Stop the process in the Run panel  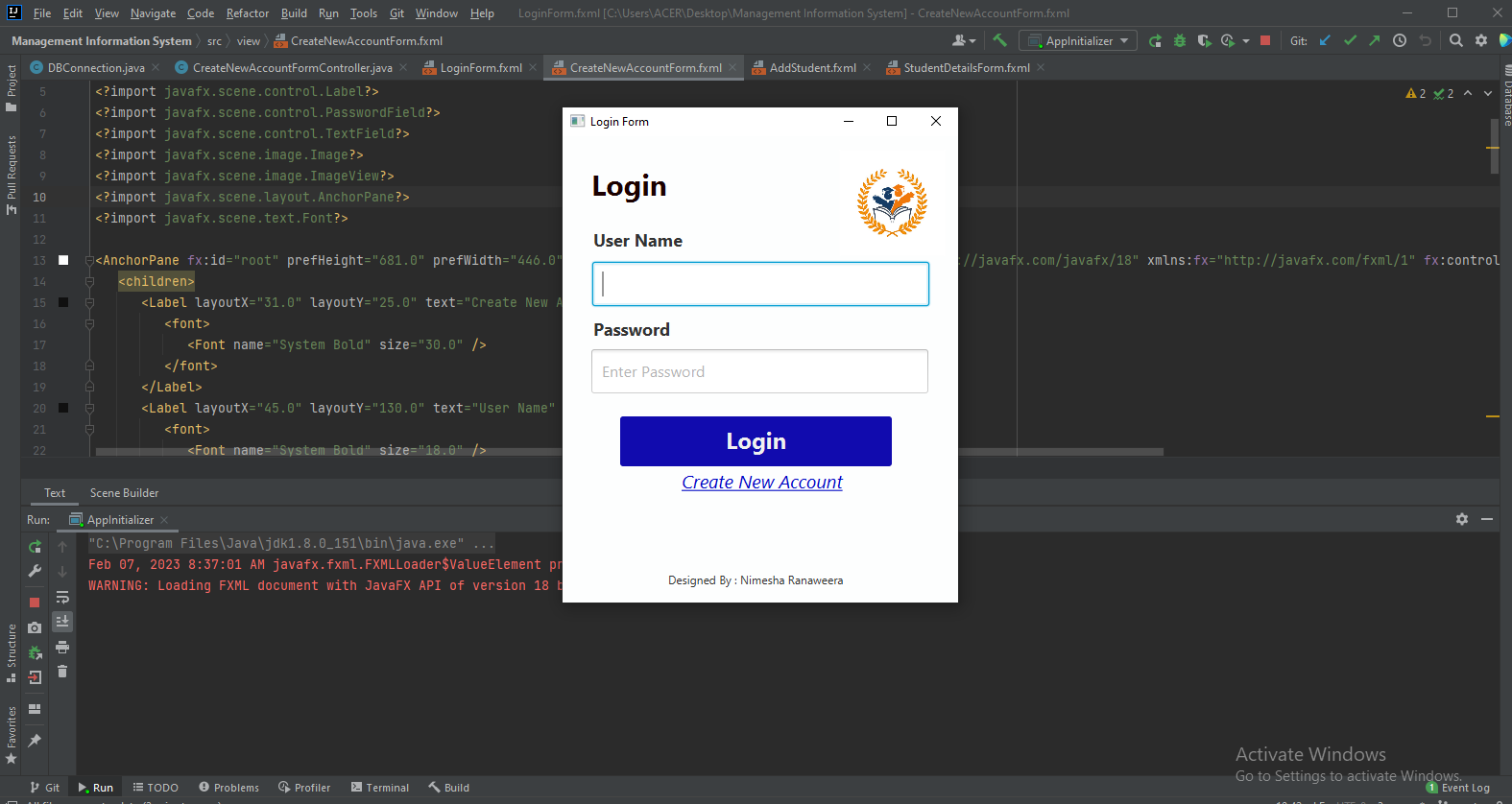coord(35,603)
